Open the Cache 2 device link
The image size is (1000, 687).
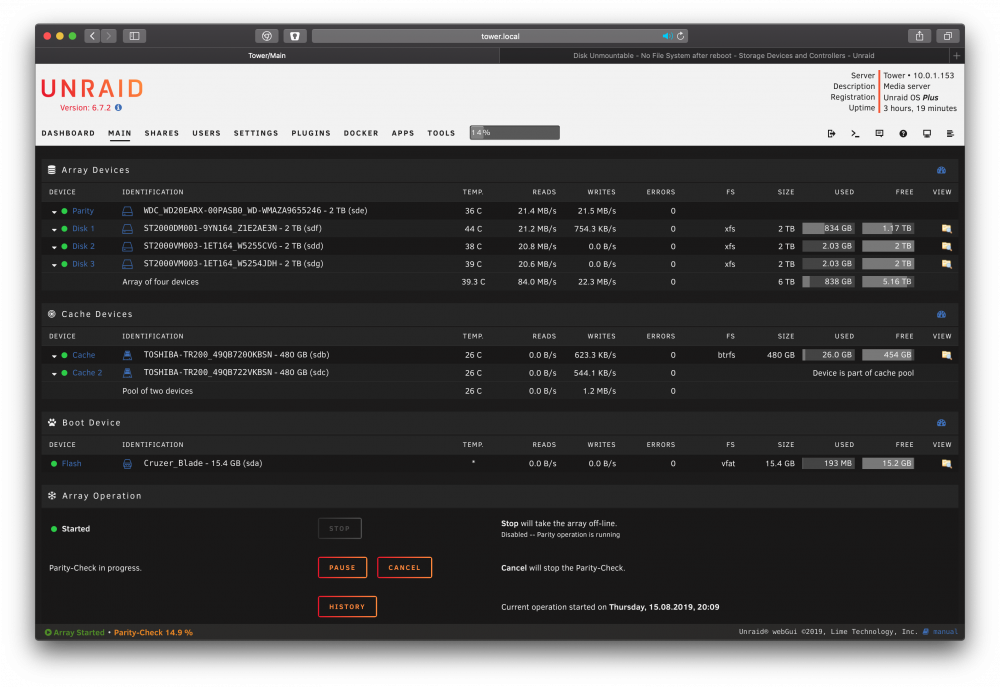click(87, 373)
